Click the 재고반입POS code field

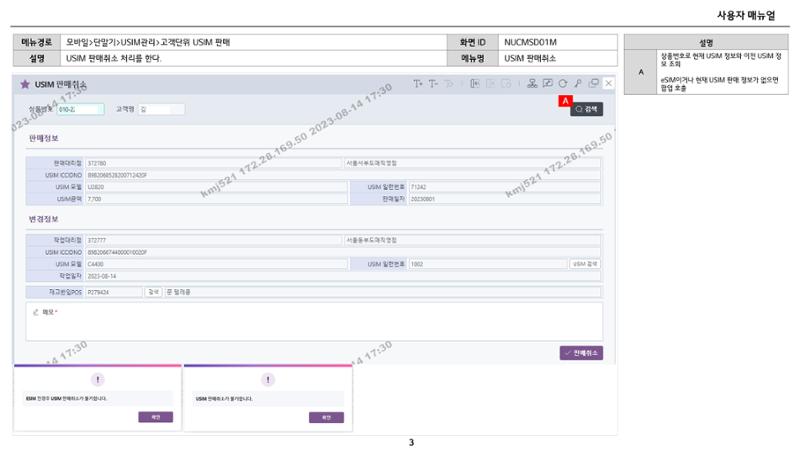(x=114, y=292)
